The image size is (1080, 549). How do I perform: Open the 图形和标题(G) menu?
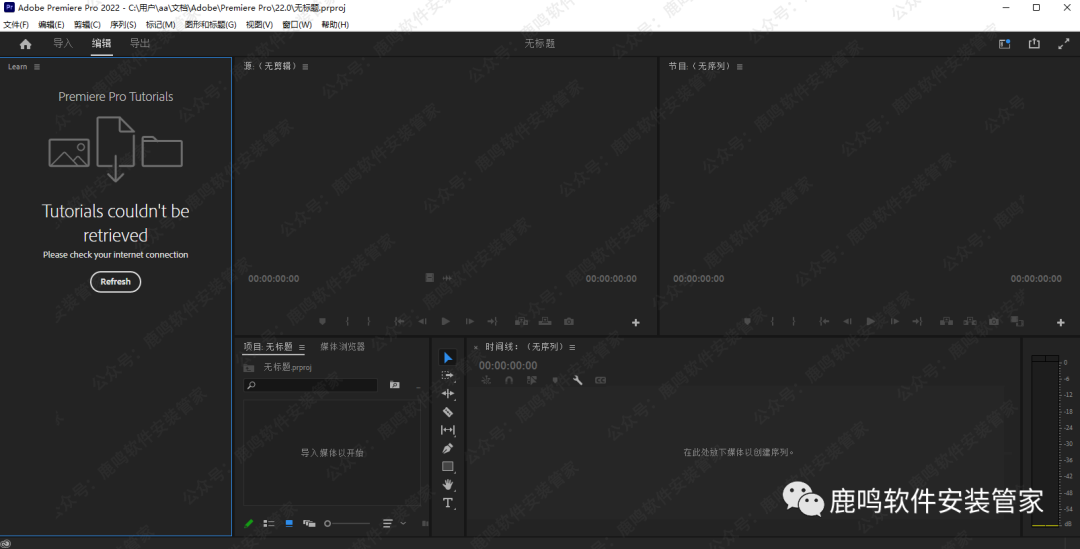point(210,25)
